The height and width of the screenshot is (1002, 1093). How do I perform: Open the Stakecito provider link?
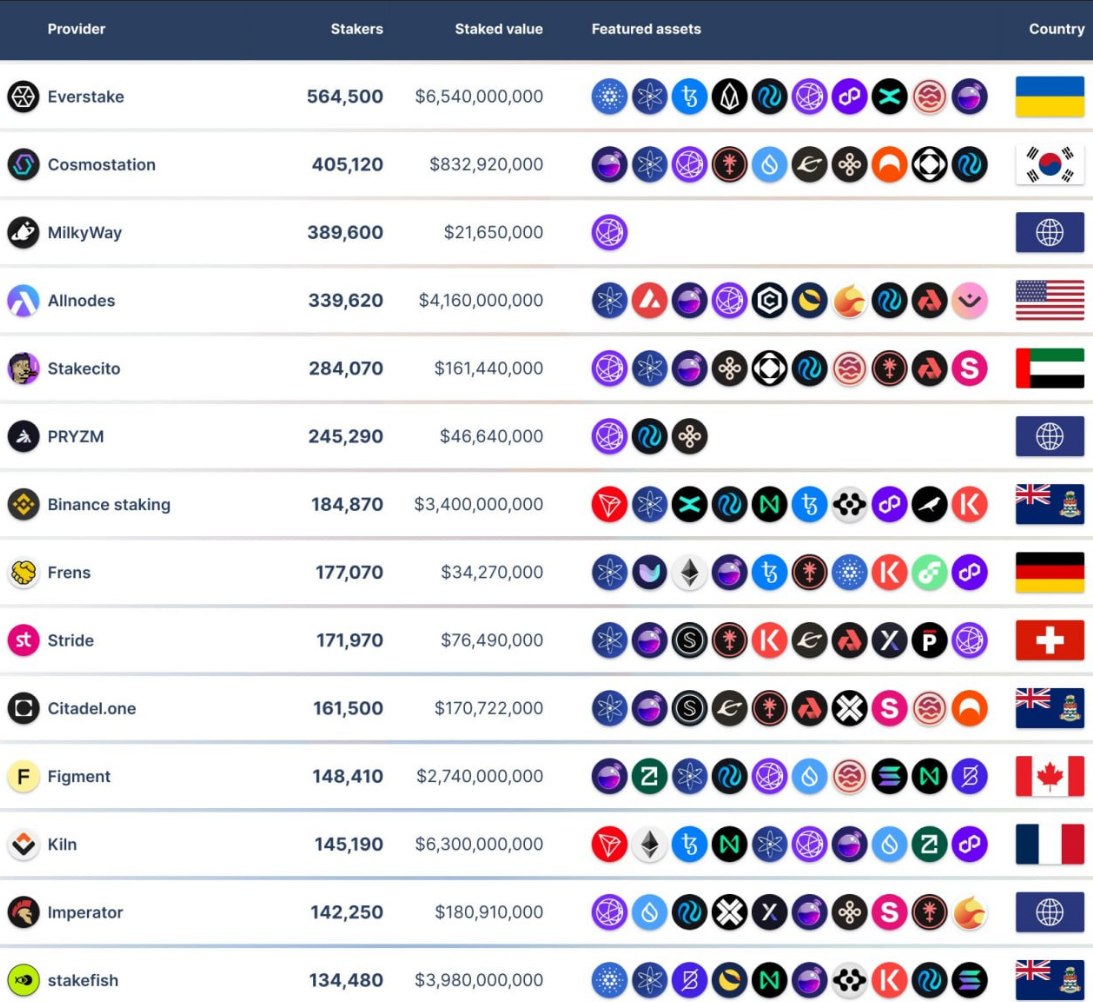84,368
